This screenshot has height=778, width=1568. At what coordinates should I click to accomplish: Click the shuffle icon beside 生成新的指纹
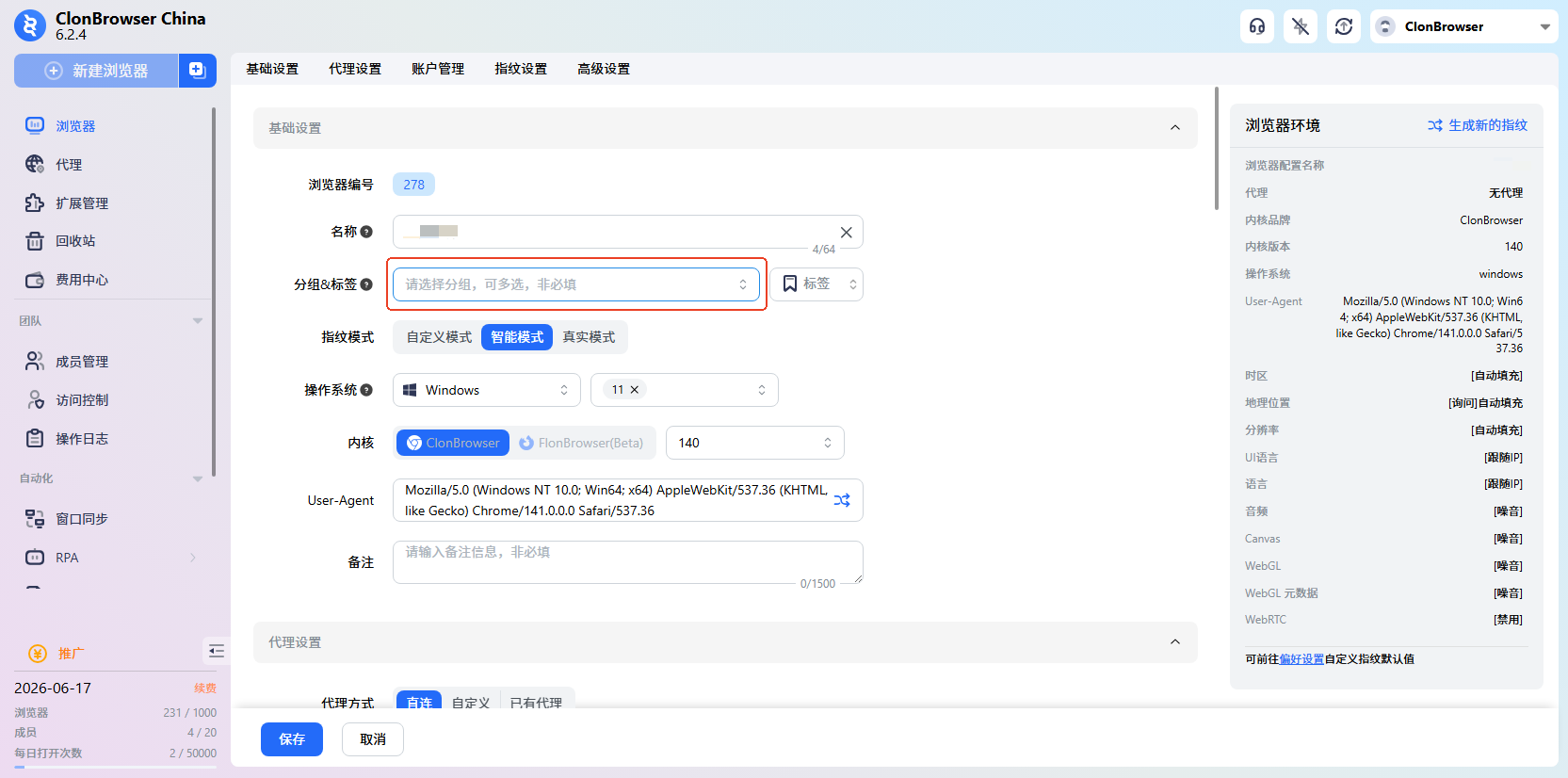(x=1435, y=125)
